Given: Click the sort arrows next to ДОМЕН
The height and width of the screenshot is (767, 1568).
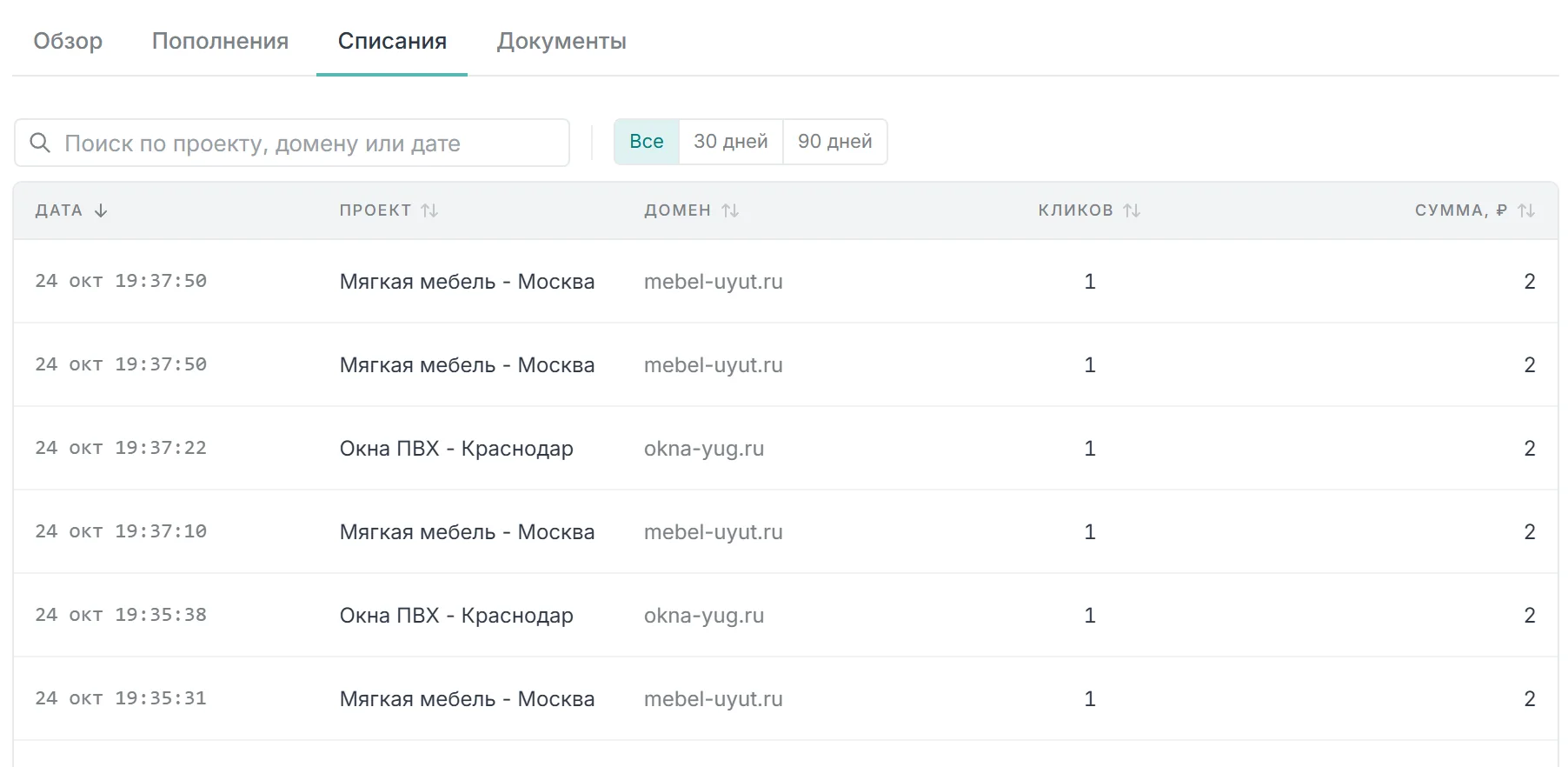Looking at the screenshot, I should pos(730,210).
